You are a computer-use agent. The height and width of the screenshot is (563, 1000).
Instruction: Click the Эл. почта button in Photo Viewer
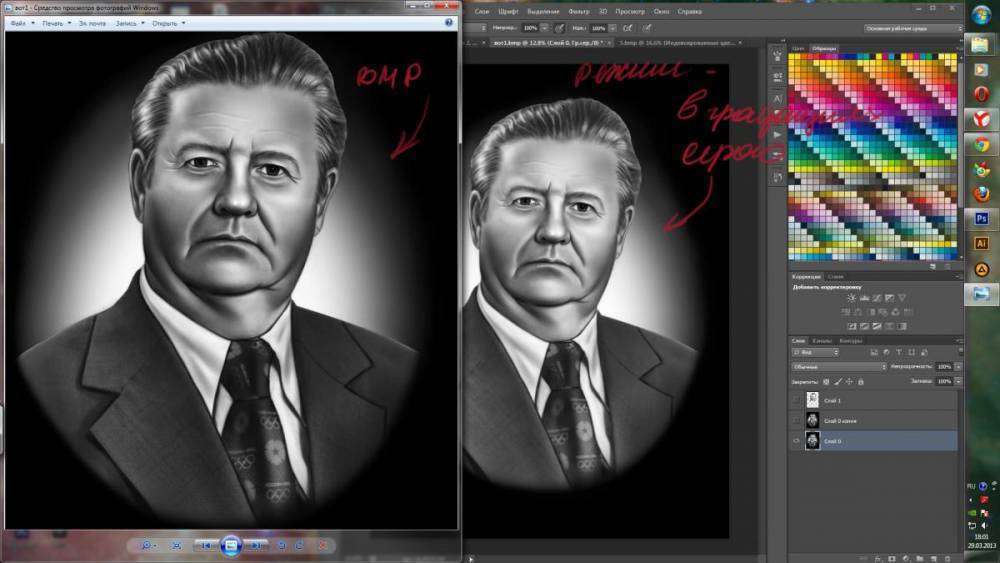point(93,22)
